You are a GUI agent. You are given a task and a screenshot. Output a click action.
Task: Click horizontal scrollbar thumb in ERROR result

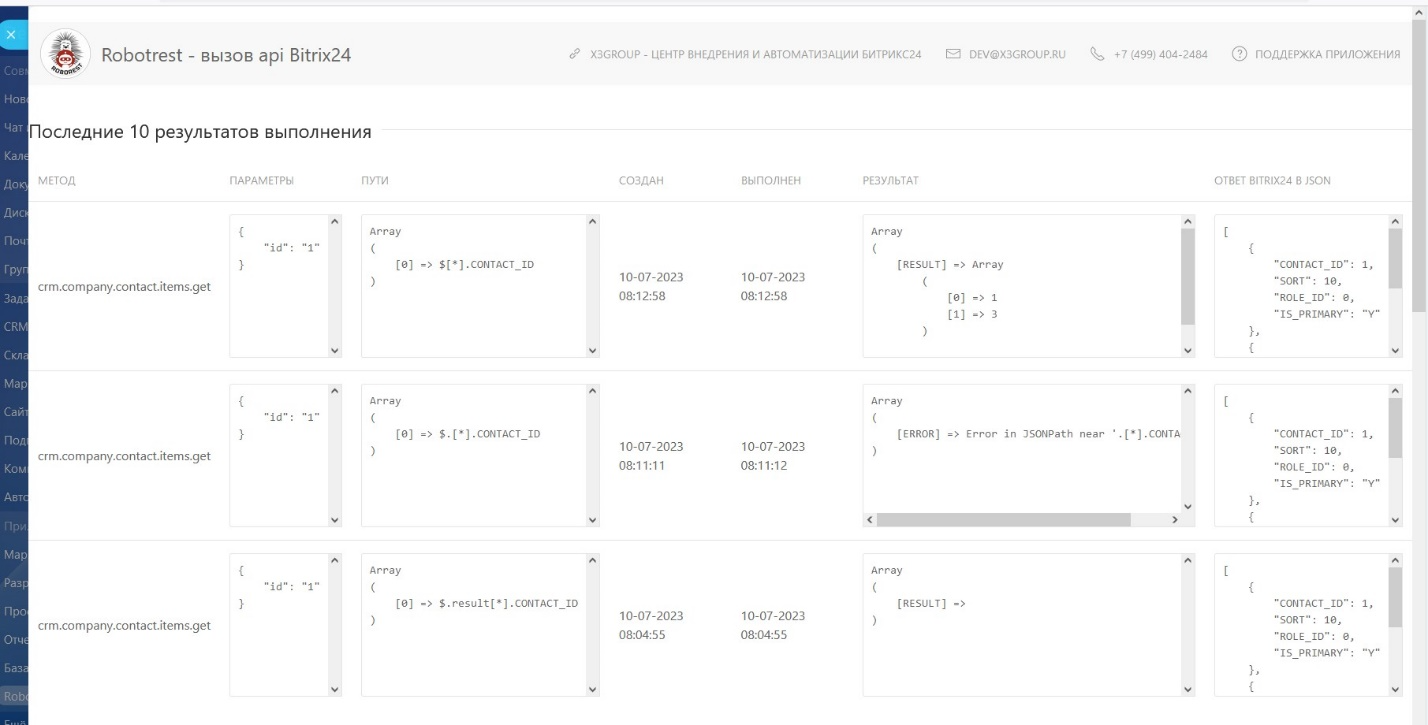1003,520
